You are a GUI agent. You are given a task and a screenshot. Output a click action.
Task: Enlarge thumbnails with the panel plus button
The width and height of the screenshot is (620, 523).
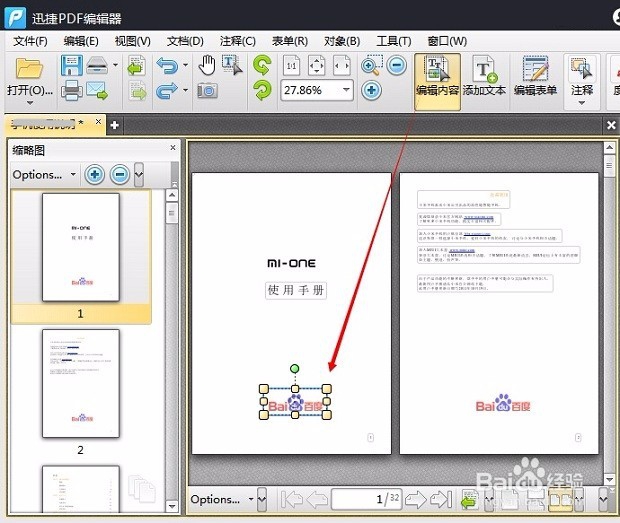click(x=94, y=174)
